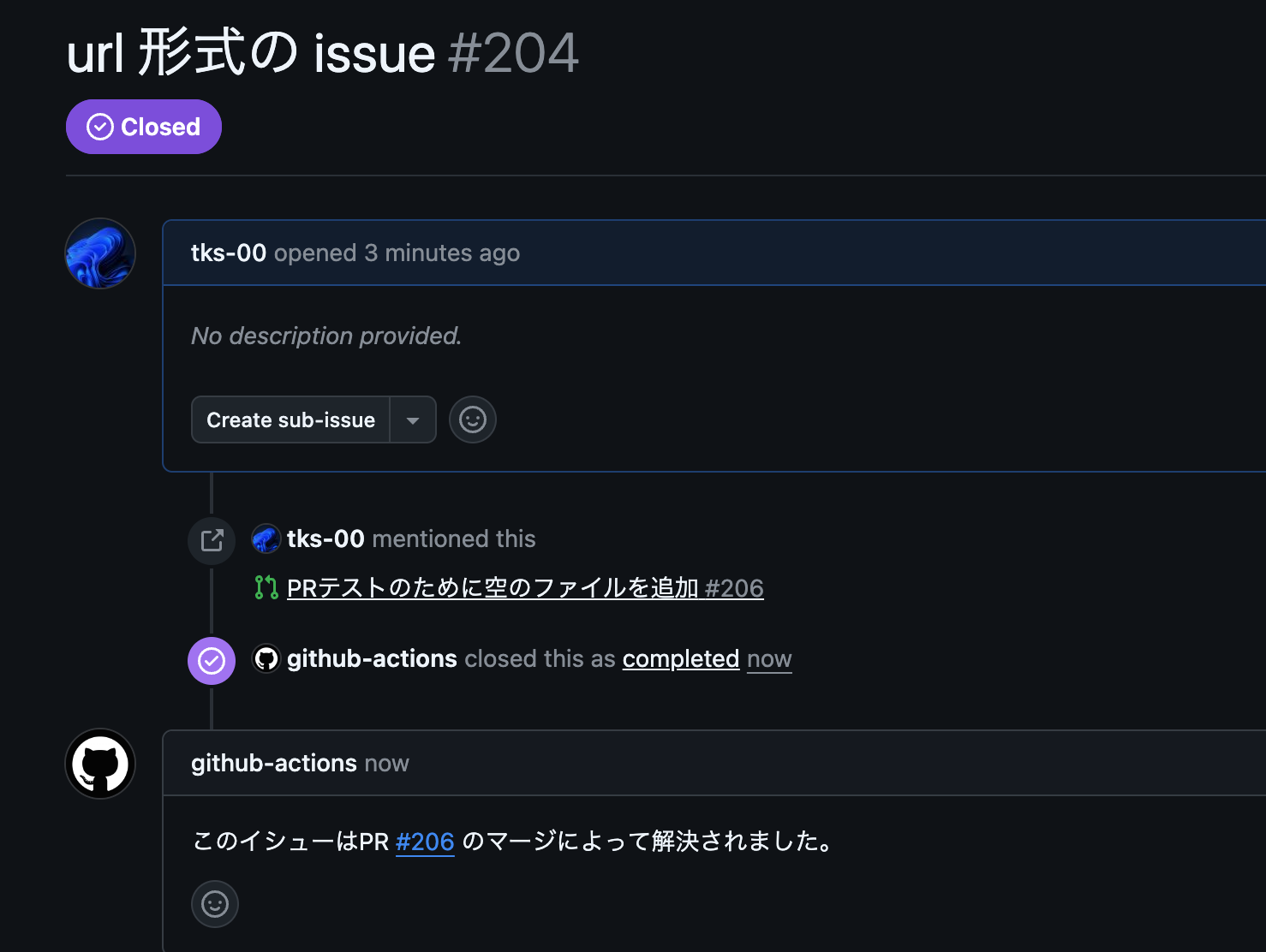Open tks-00's avatar on the issue description
This screenshot has height=952, width=1266.
99,253
